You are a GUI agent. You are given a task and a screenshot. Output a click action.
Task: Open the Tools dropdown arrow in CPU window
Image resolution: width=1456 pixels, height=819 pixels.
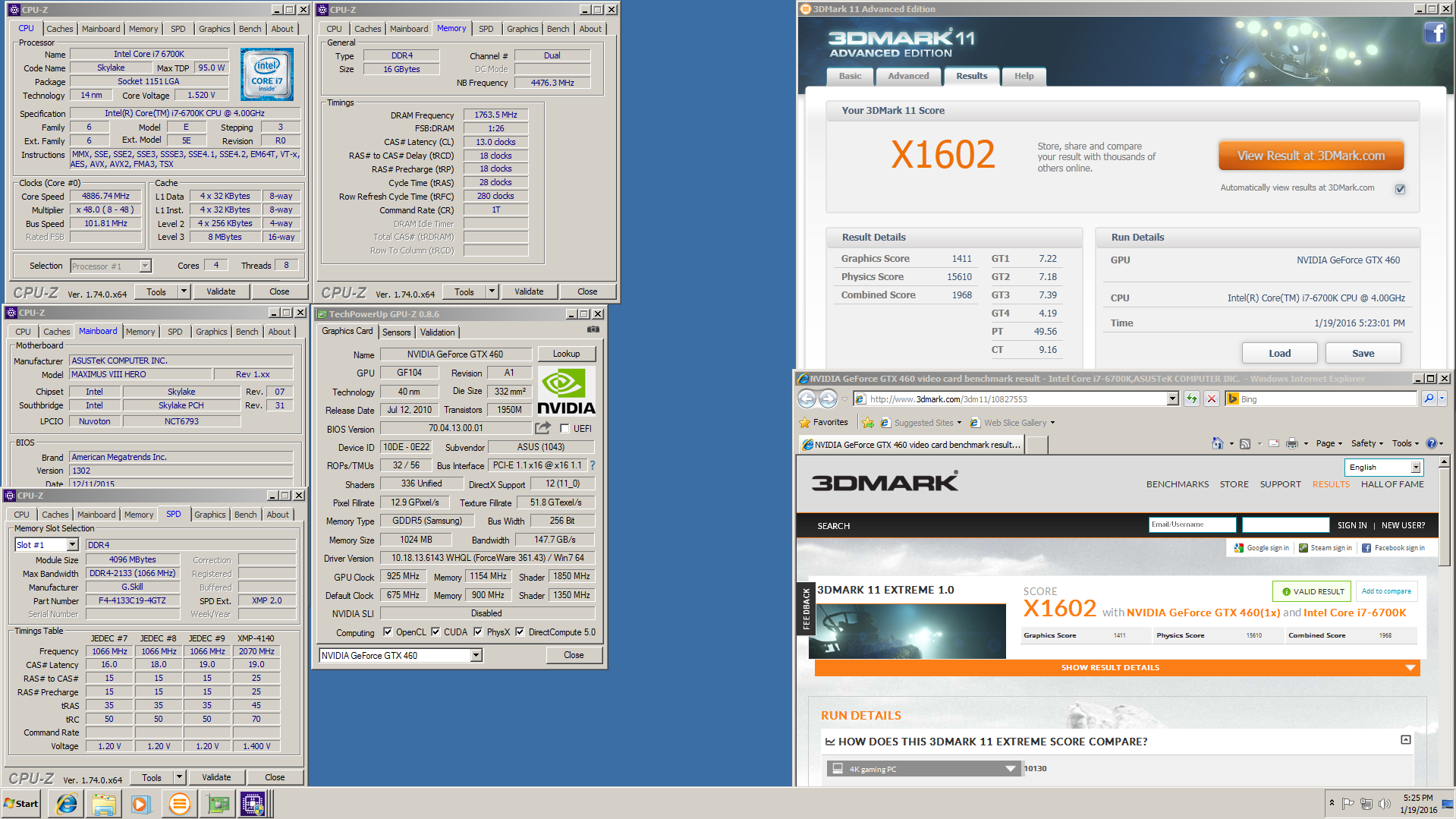tap(184, 291)
